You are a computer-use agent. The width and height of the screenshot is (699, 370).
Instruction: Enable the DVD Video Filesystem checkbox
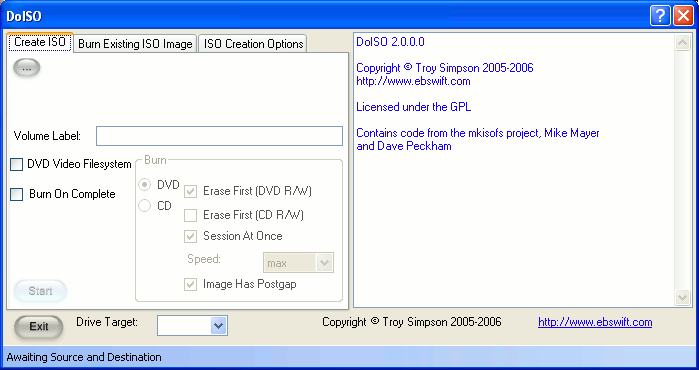tap(16, 164)
